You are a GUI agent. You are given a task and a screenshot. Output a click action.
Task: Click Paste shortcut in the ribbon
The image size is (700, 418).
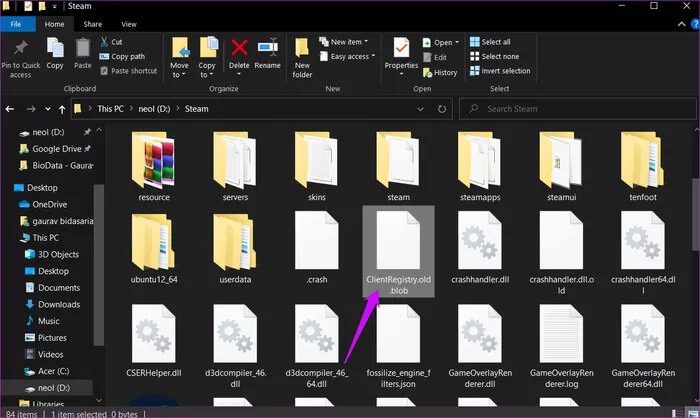(129, 71)
